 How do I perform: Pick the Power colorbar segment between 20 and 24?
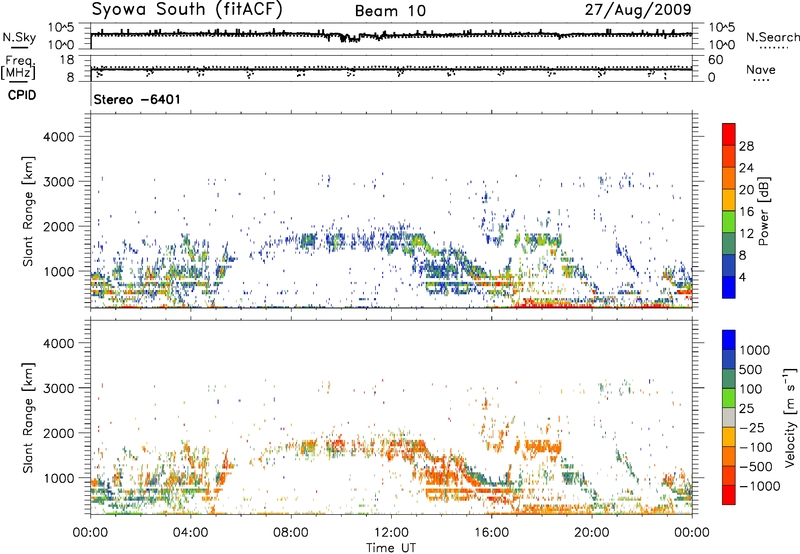(729, 178)
